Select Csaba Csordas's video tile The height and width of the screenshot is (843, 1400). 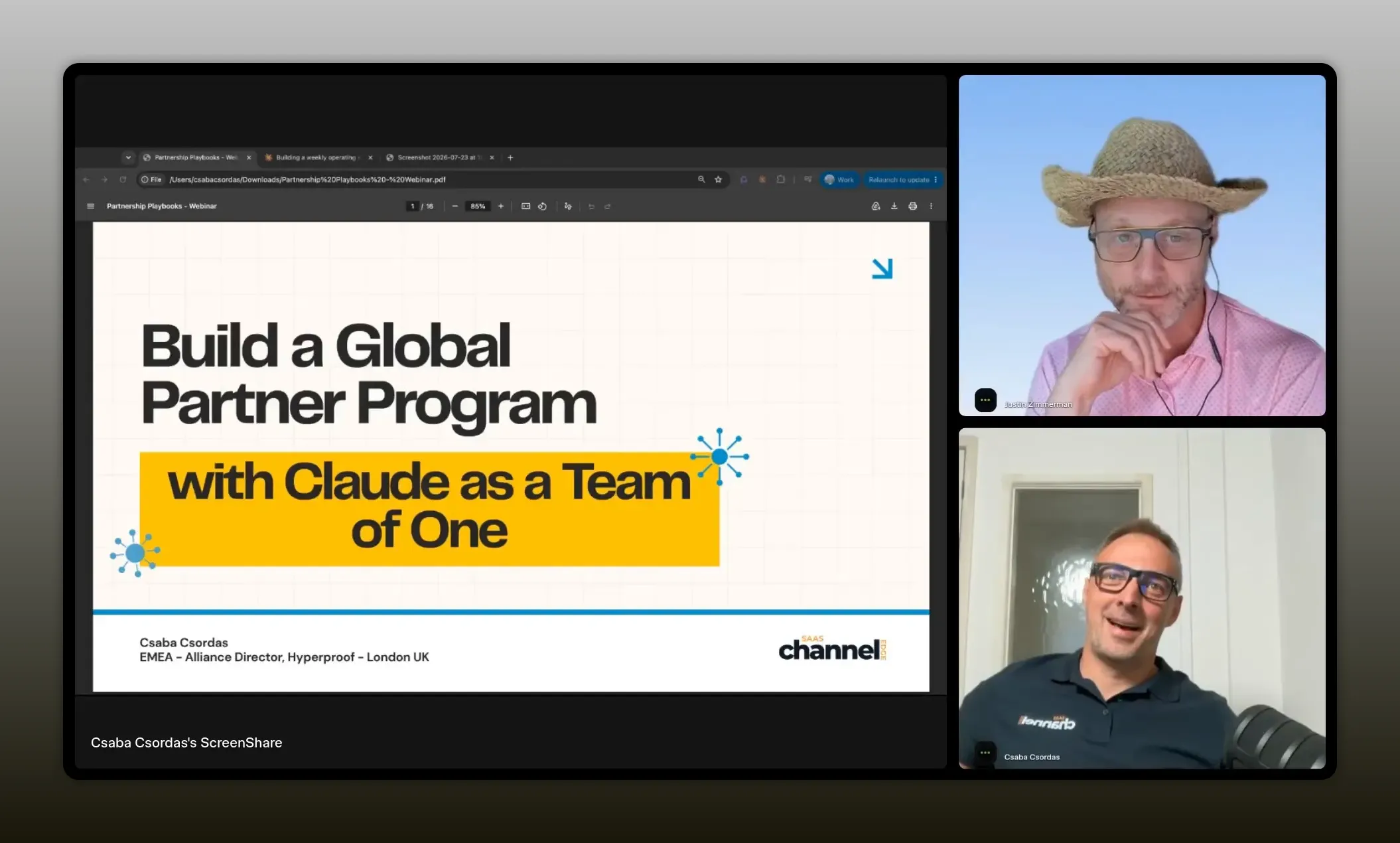1142,598
